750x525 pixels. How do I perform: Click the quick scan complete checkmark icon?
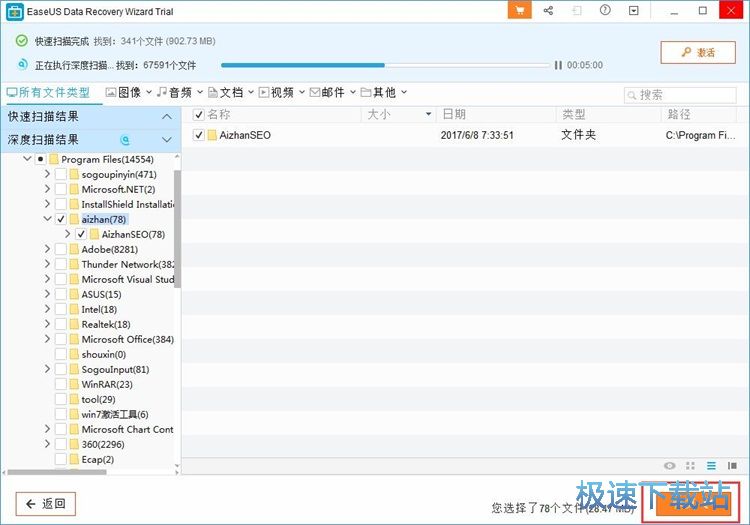(x=22, y=41)
